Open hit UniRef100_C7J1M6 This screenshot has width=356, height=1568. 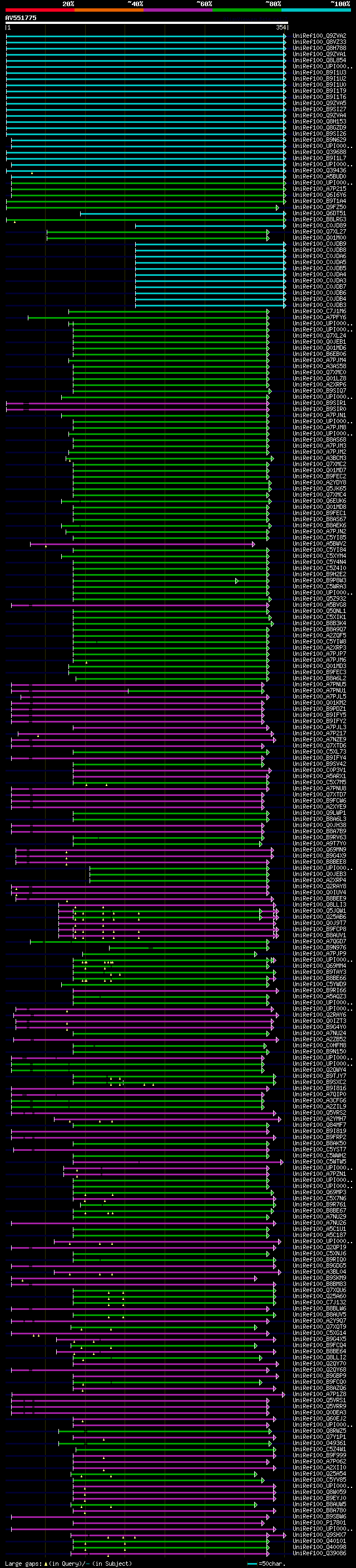pos(319,311)
